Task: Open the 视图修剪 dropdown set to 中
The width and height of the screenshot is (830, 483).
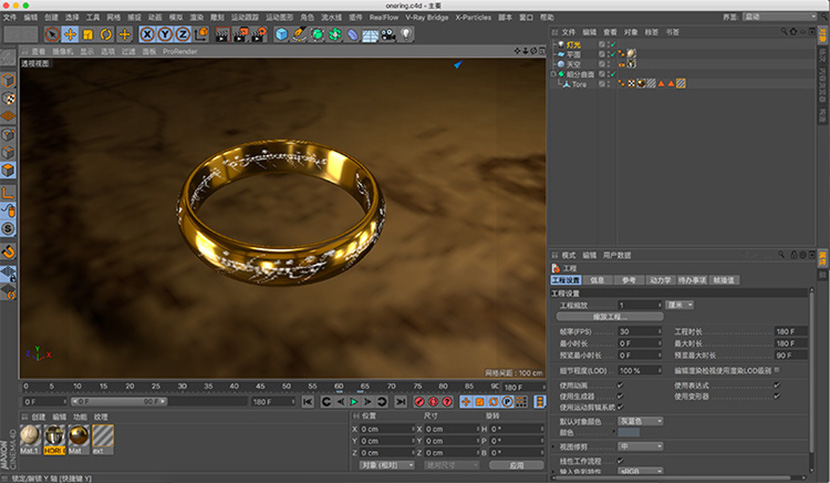Action: tap(640, 446)
